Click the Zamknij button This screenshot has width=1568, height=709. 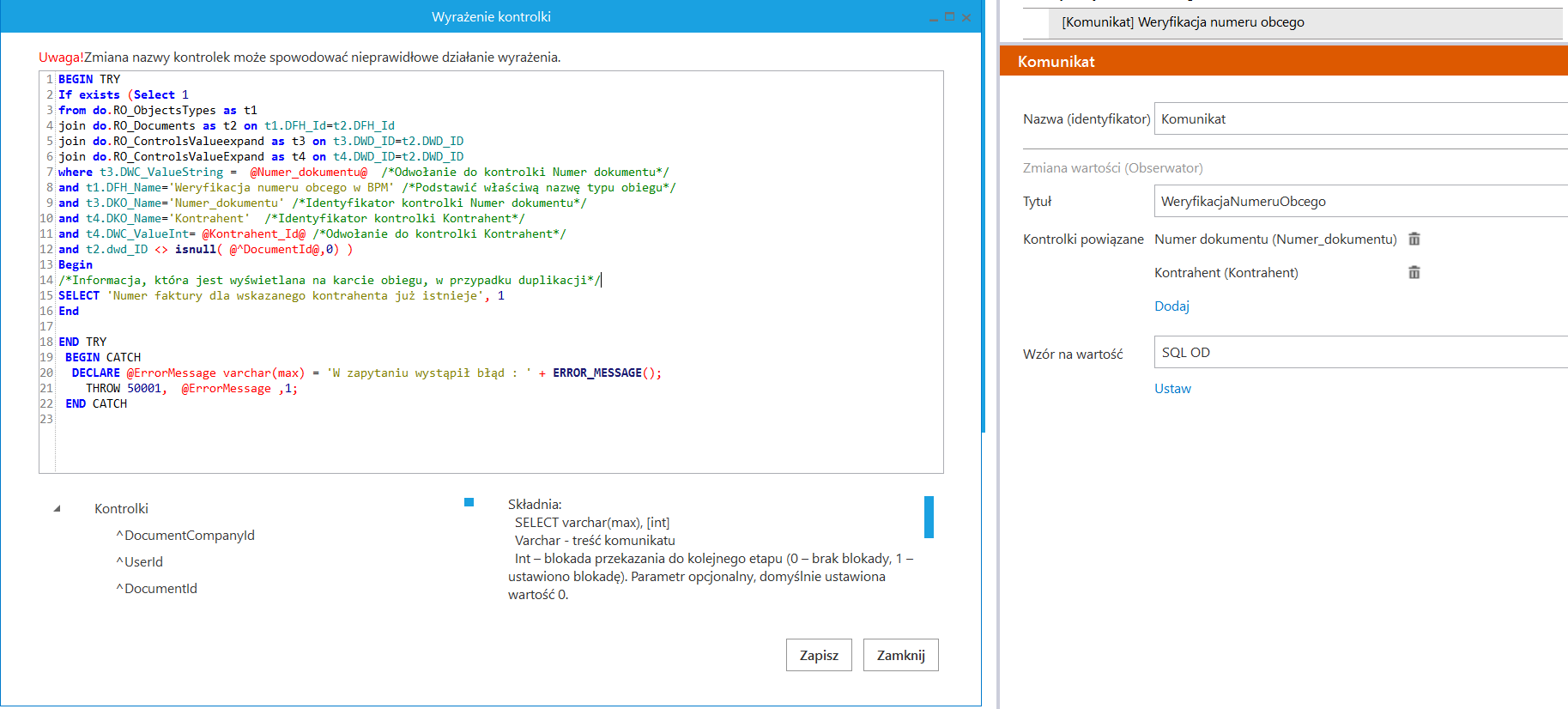[900, 655]
